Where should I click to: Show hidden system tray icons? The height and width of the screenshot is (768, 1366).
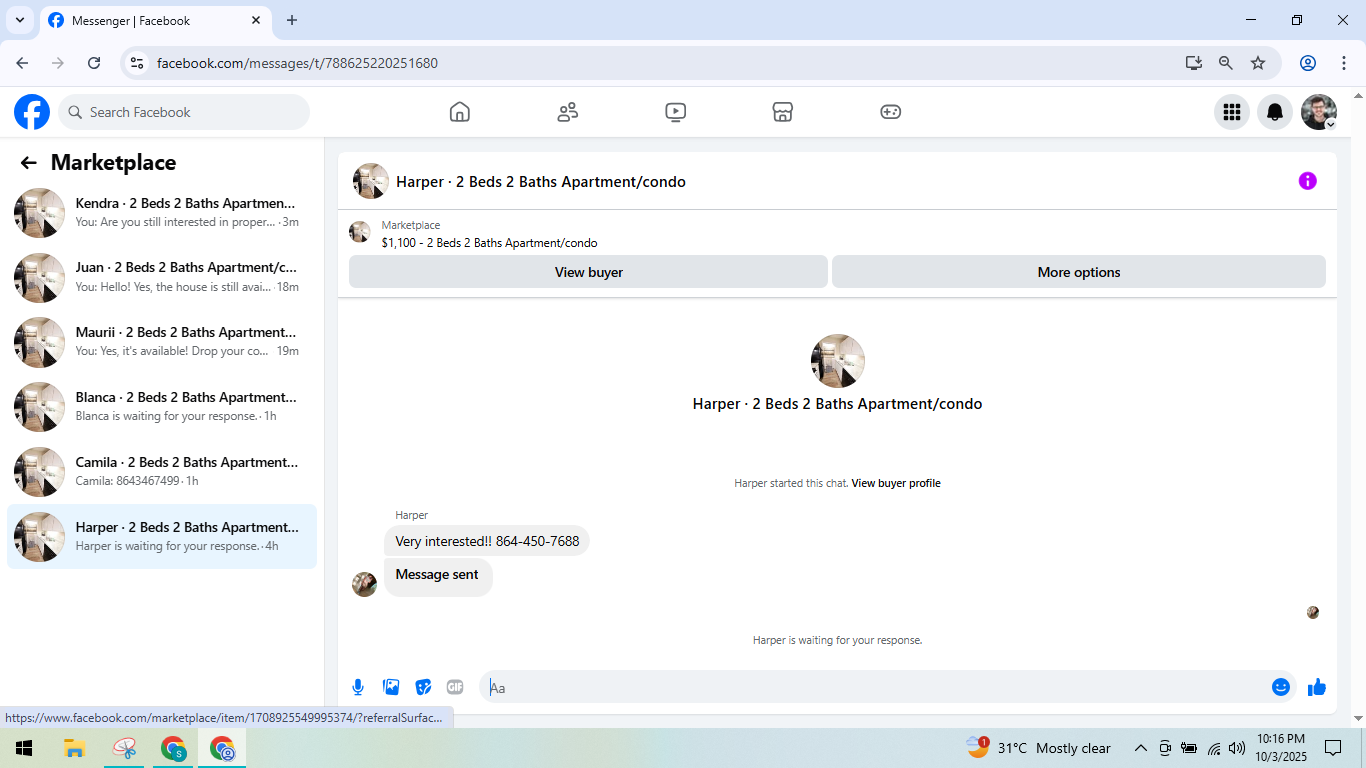pos(1140,748)
